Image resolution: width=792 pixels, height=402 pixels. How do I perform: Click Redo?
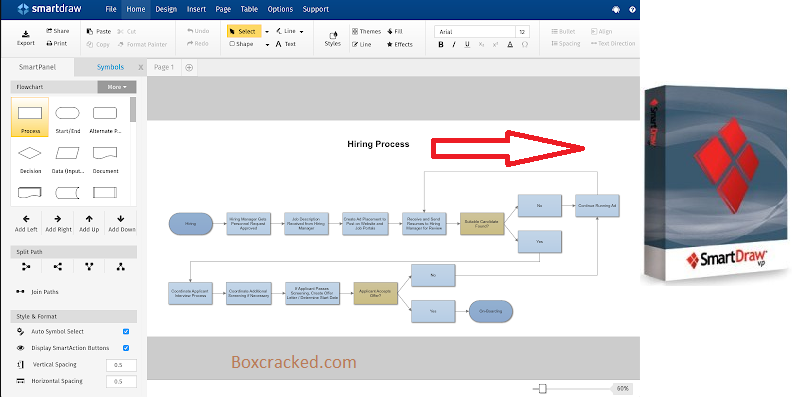click(x=197, y=43)
